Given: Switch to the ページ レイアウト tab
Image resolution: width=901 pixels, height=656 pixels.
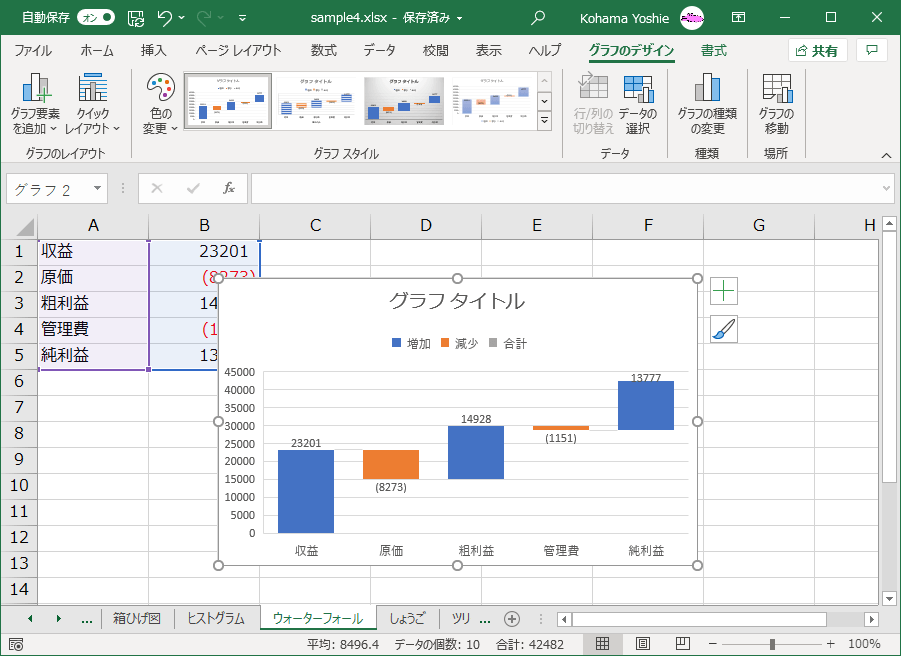Looking at the screenshot, I should click(x=238, y=51).
